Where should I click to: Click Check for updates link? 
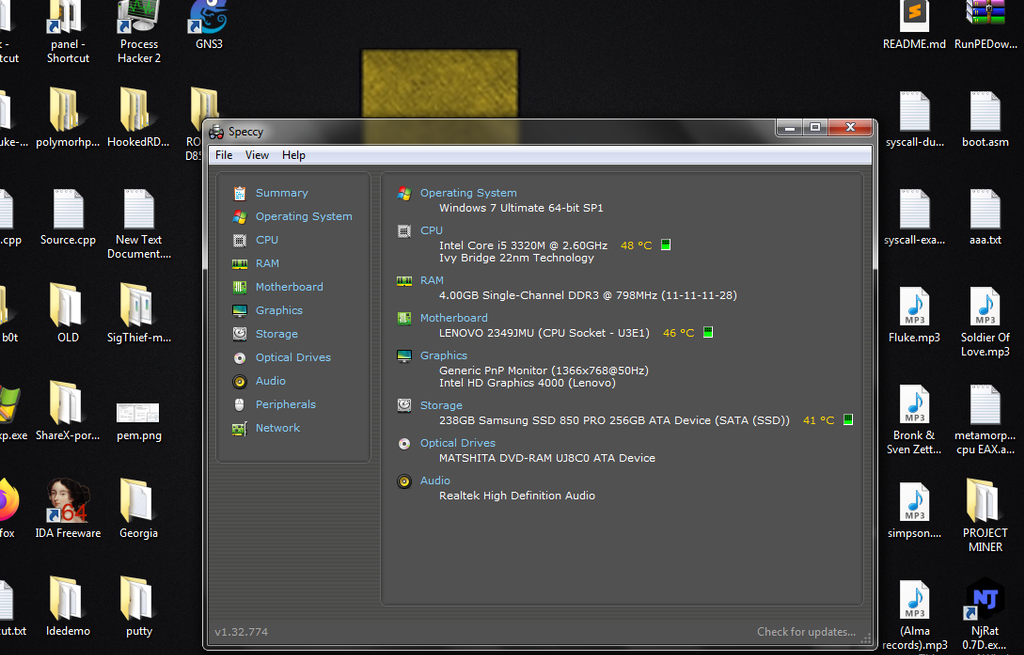(806, 631)
